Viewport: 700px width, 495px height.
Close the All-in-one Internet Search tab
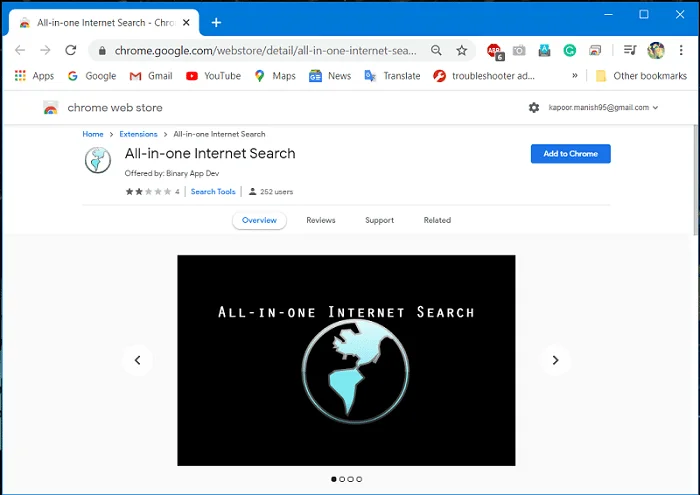point(187,22)
